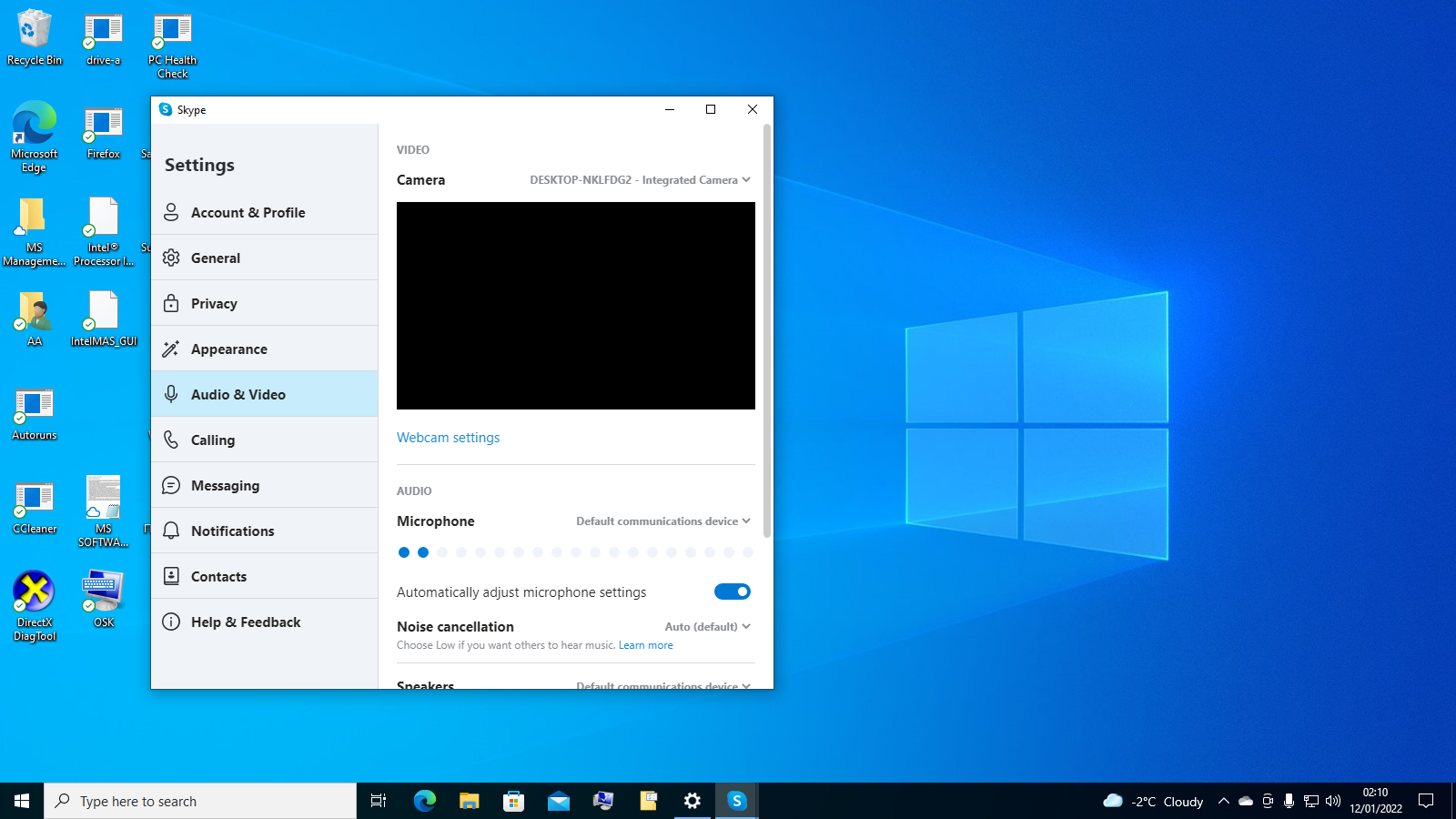Click the black camera preview area
Viewport: 1456px width, 819px height.
(576, 306)
